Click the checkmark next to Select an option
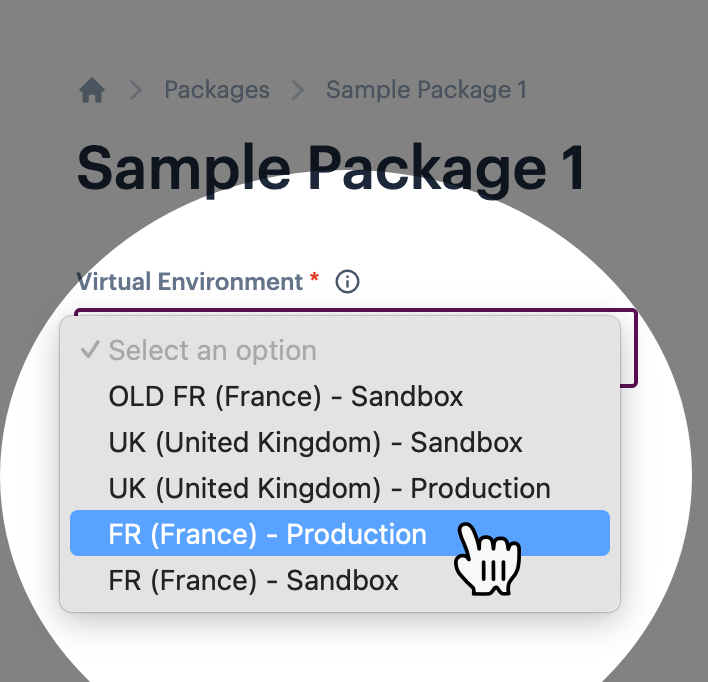This screenshot has height=682, width=708. point(90,350)
